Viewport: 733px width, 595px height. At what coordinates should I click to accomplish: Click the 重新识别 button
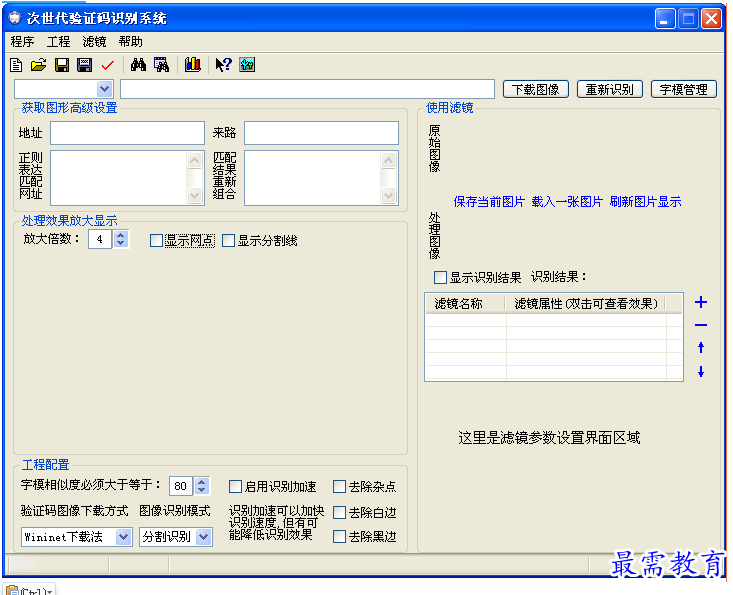610,89
